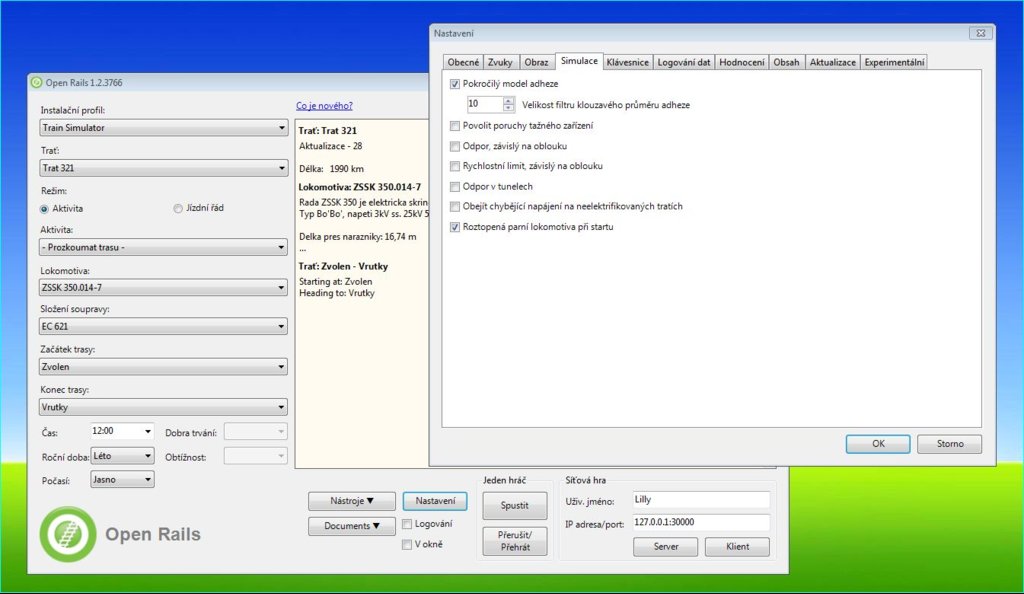Close the Nastavení dialog
The height and width of the screenshot is (594, 1024).
coord(980,33)
